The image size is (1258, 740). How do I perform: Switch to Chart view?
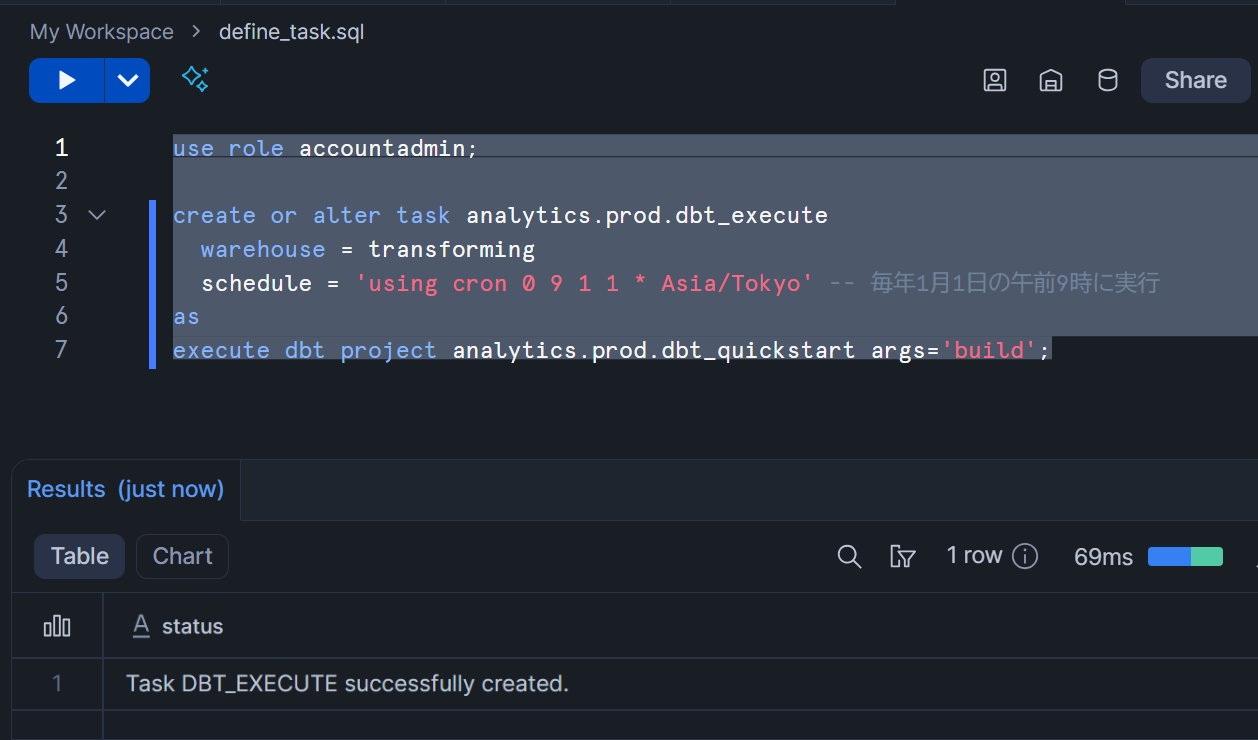point(182,556)
